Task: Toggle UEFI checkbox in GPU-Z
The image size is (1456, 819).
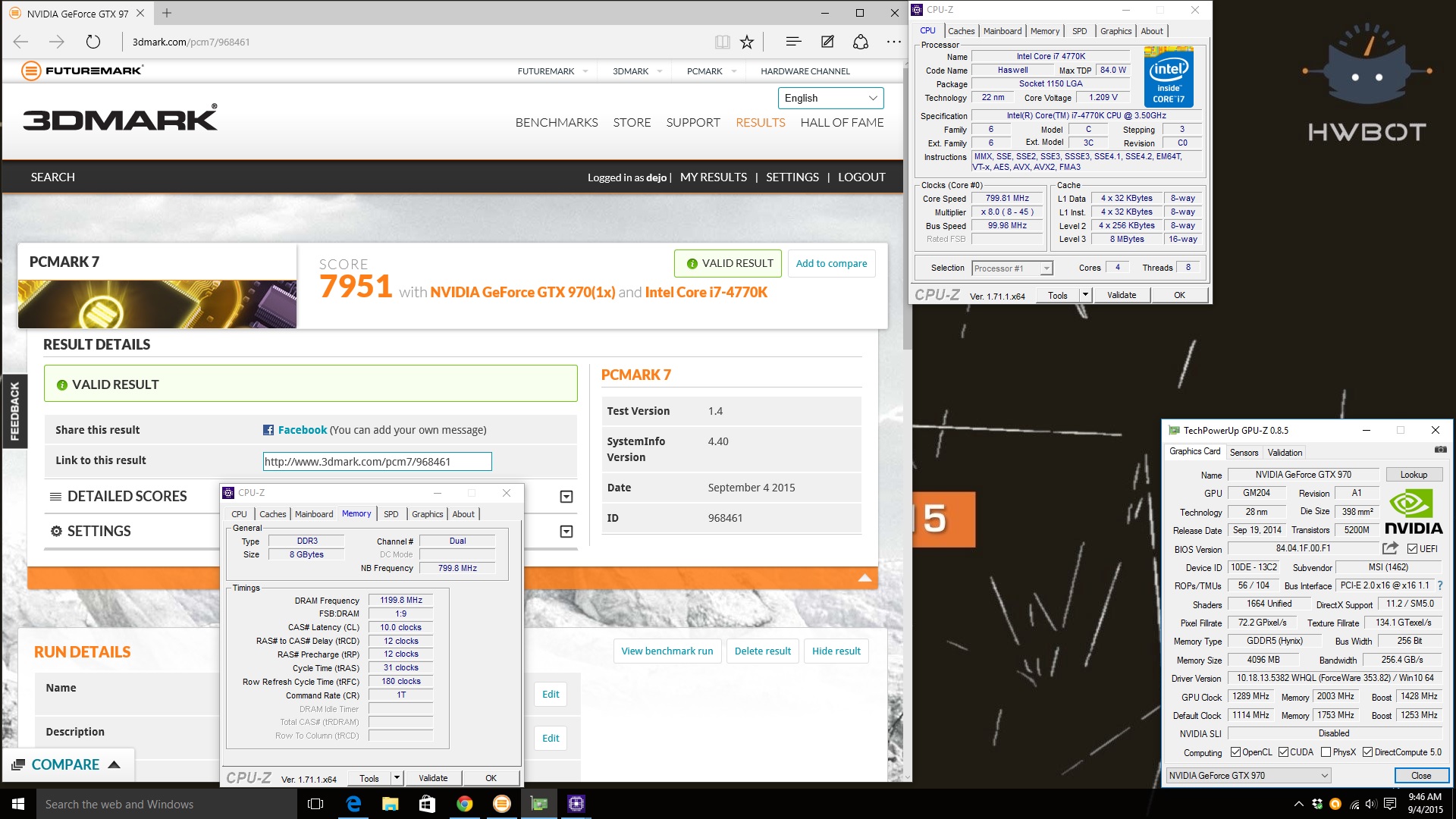Action: pos(1412,548)
